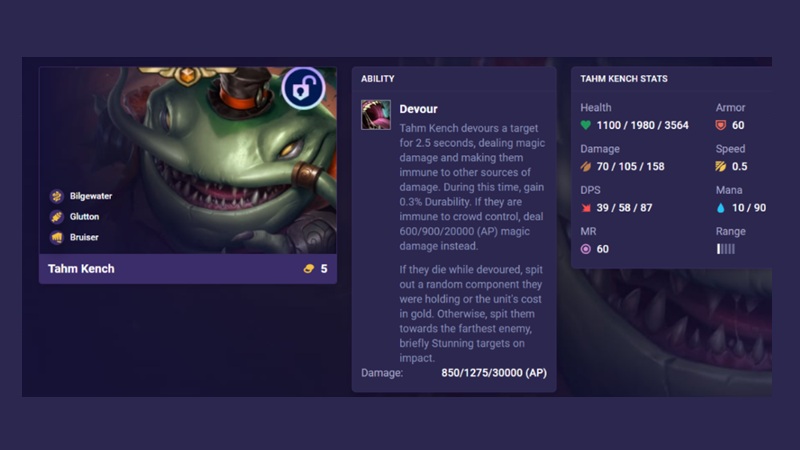
Task: Click the Bruiser trait icon
Action: pyautogui.click(x=57, y=237)
